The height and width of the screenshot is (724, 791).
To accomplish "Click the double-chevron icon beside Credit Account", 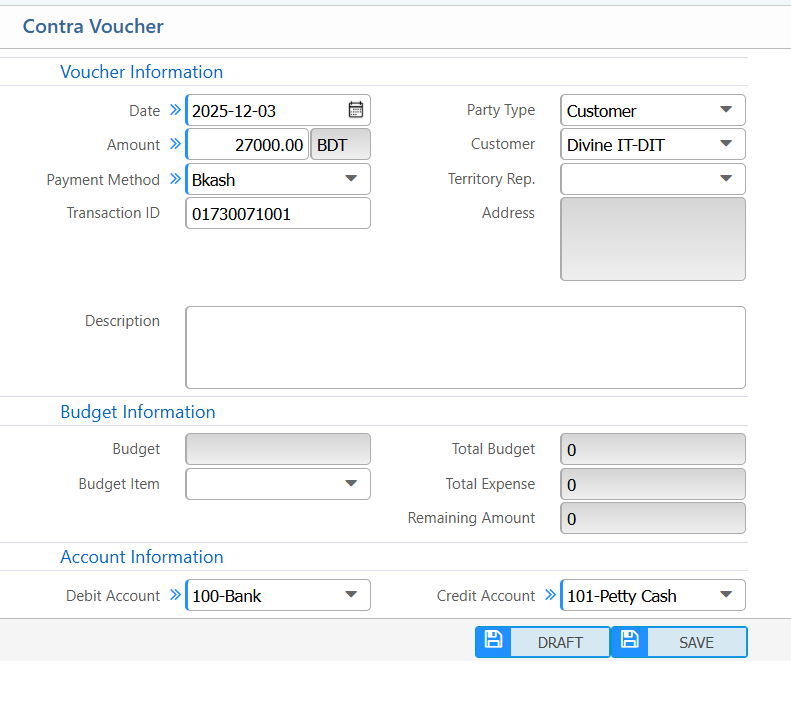I will point(550,595).
